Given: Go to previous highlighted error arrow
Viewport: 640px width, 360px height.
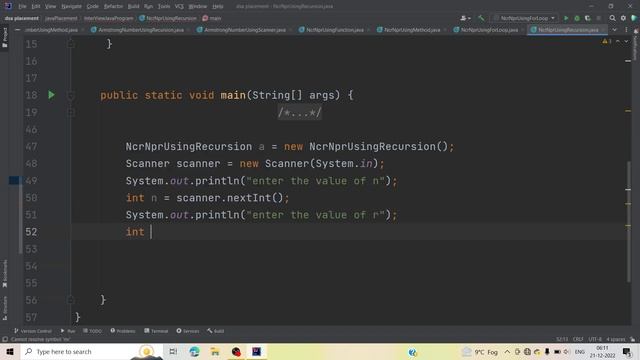Looking at the screenshot, I should coord(618,41).
